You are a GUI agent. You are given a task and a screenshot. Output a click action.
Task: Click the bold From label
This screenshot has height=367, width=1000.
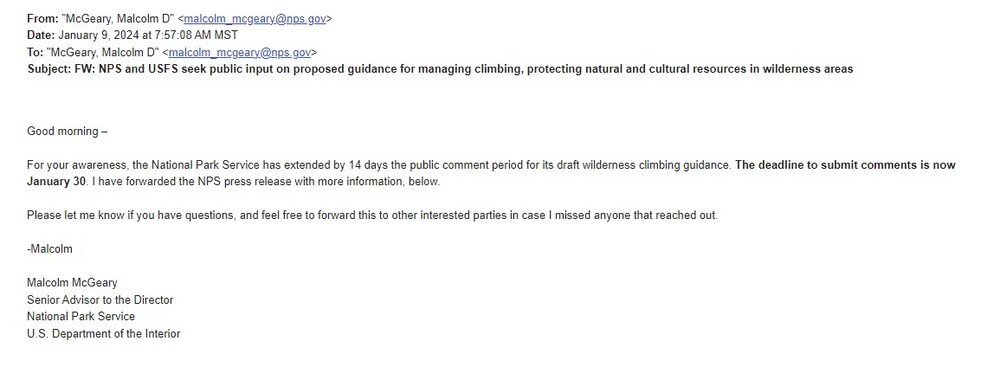pyautogui.click(x=42, y=19)
